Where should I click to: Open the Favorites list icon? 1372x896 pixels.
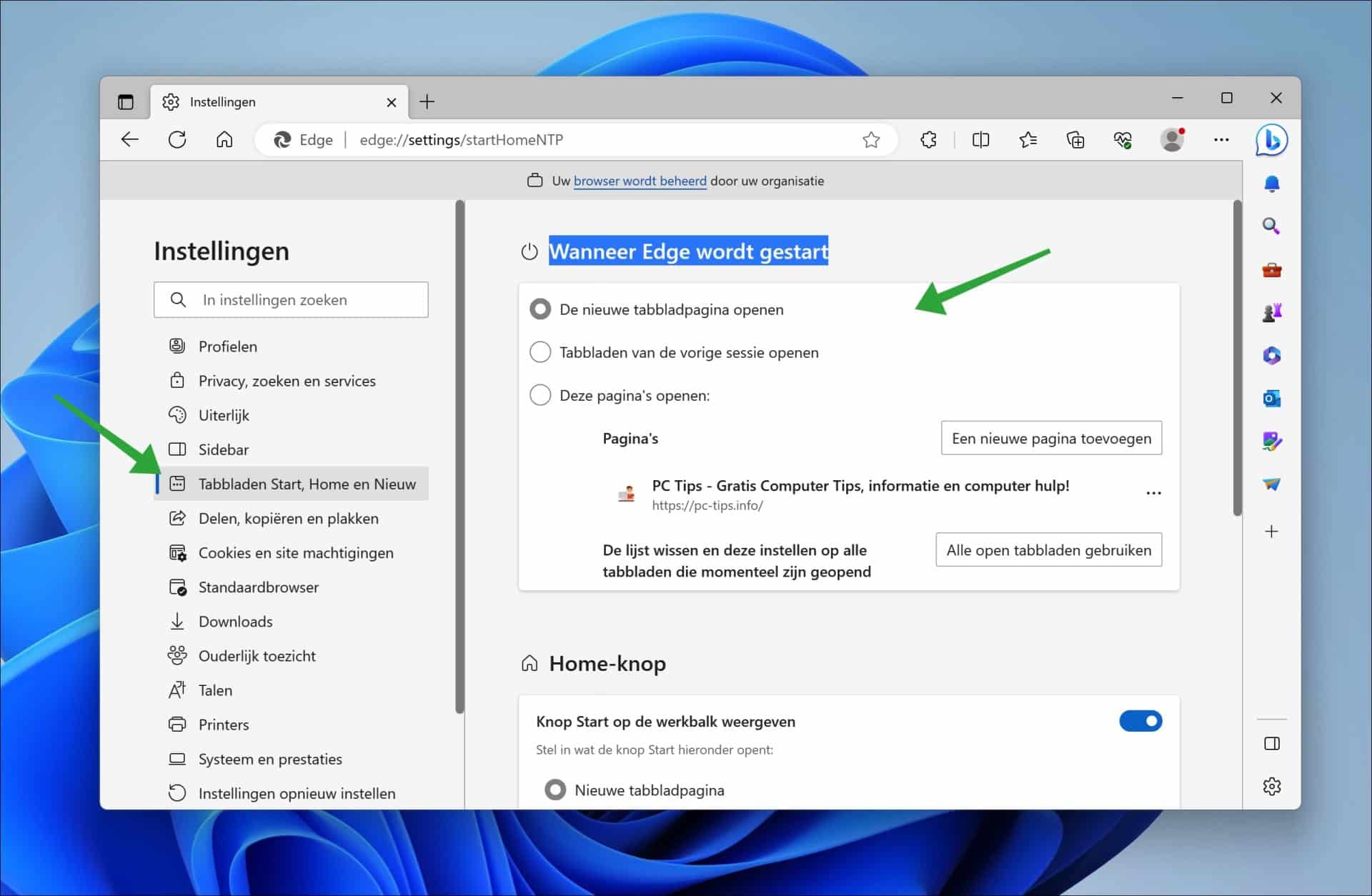tap(1029, 140)
